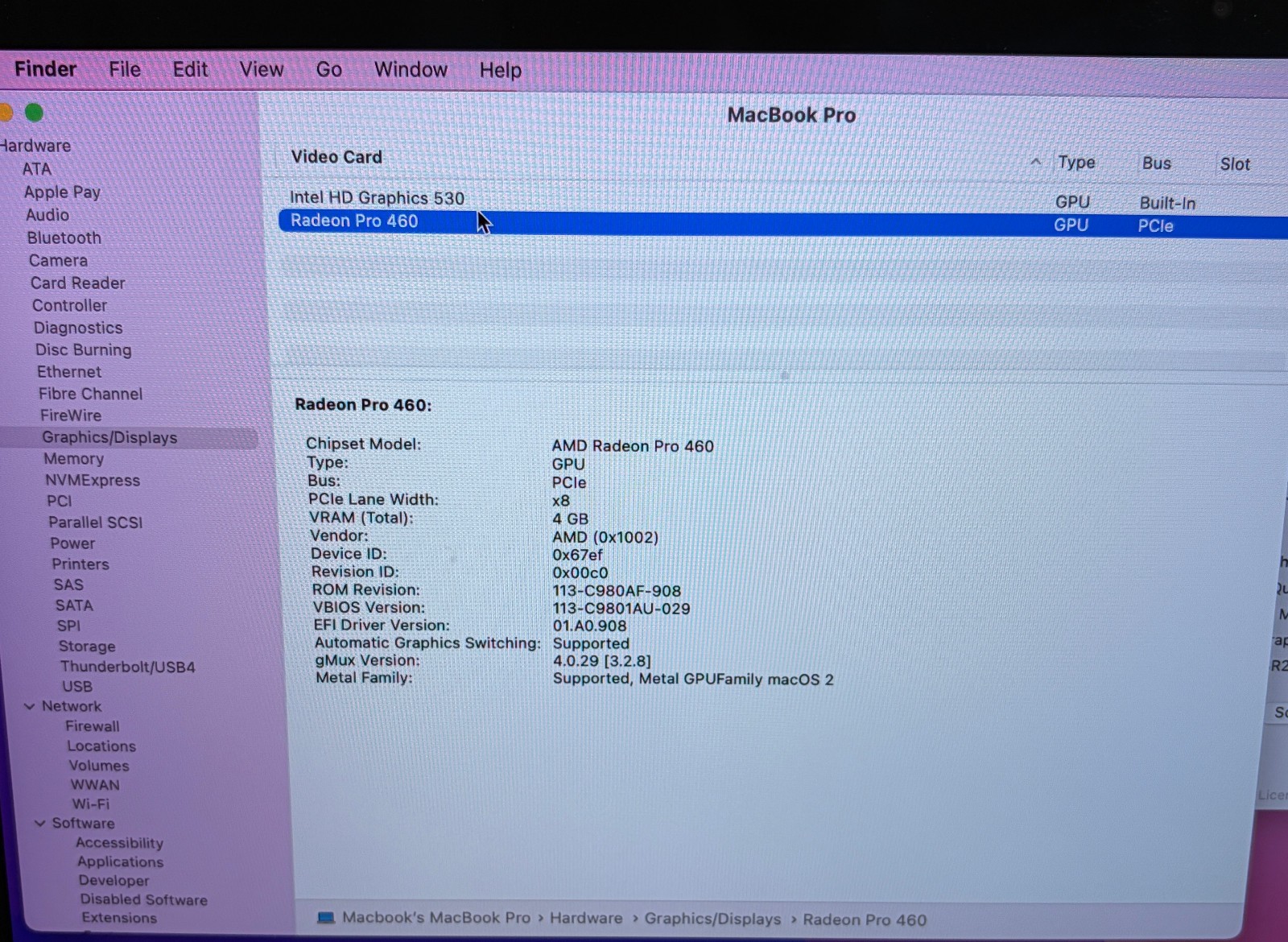Screen dimensions: 1288x942
Task: Select Power in the sidebar
Action: tap(72, 543)
